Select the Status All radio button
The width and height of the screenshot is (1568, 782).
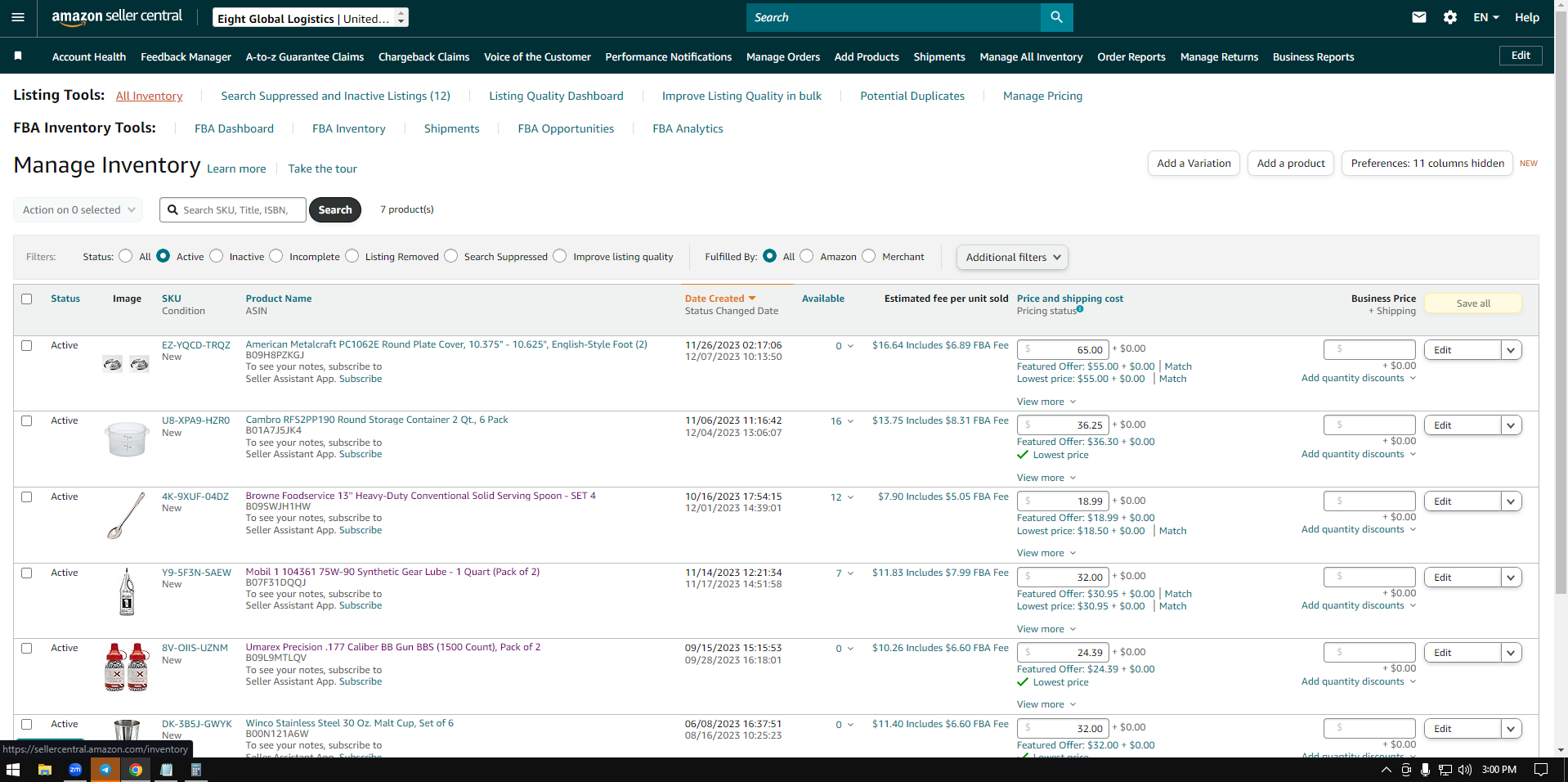tap(125, 256)
